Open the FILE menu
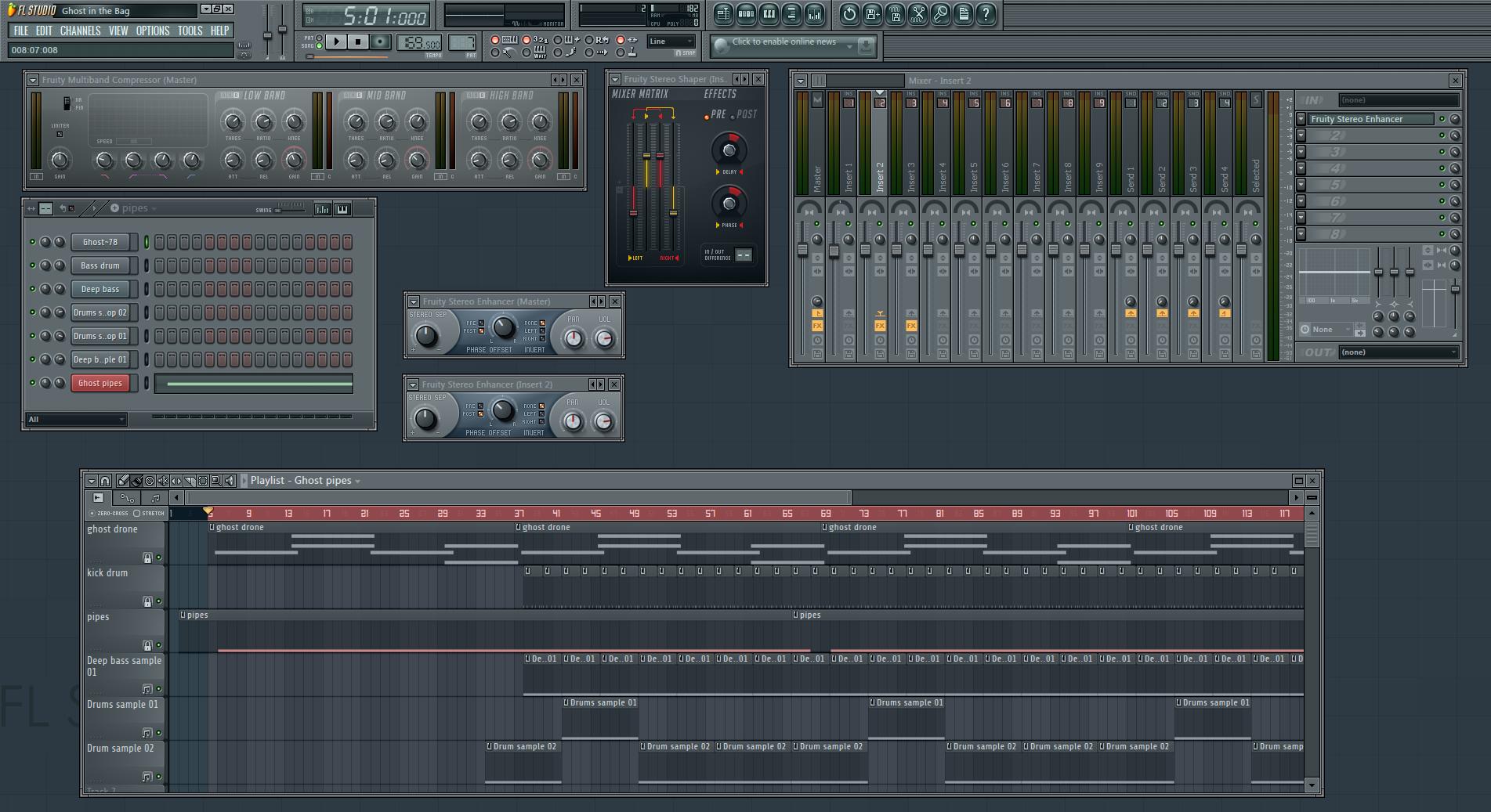The height and width of the screenshot is (812, 1491). pos(21,31)
